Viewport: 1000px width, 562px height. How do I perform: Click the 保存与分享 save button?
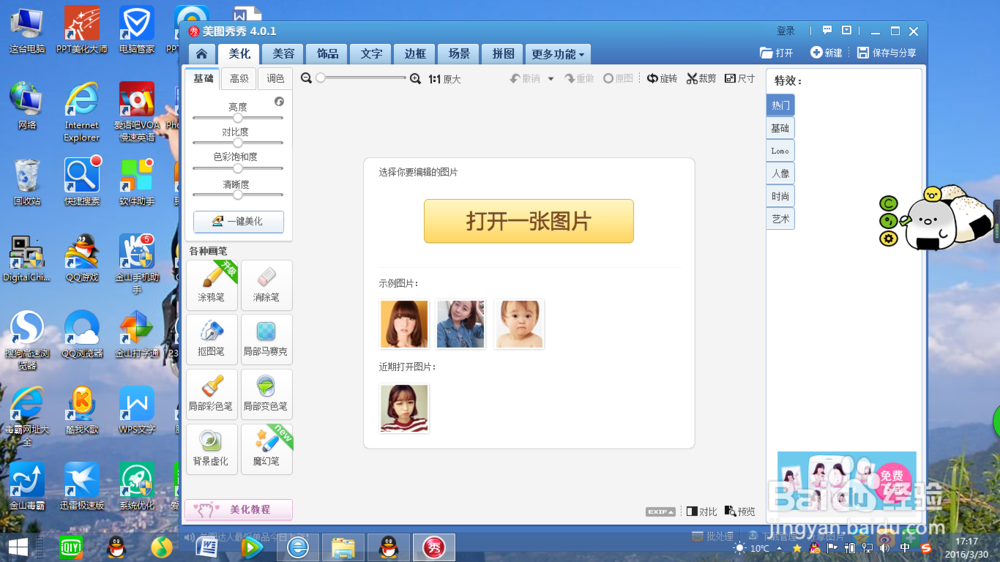coord(886,53)
